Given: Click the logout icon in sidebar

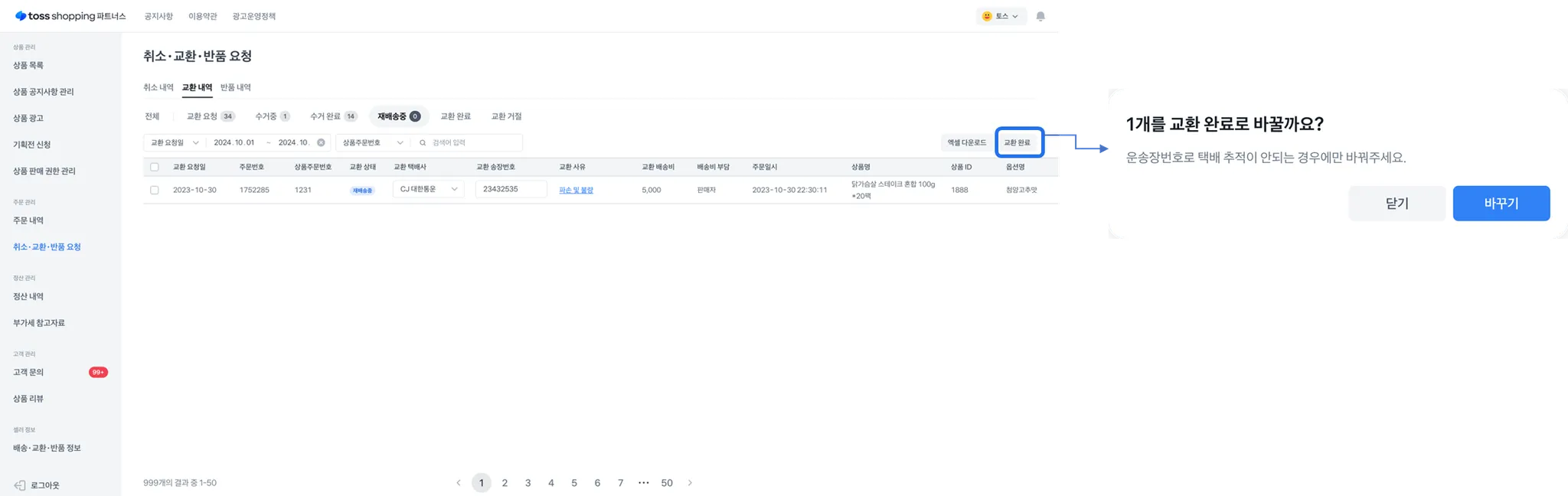Looking at the screenshot, I should point(20,485).
